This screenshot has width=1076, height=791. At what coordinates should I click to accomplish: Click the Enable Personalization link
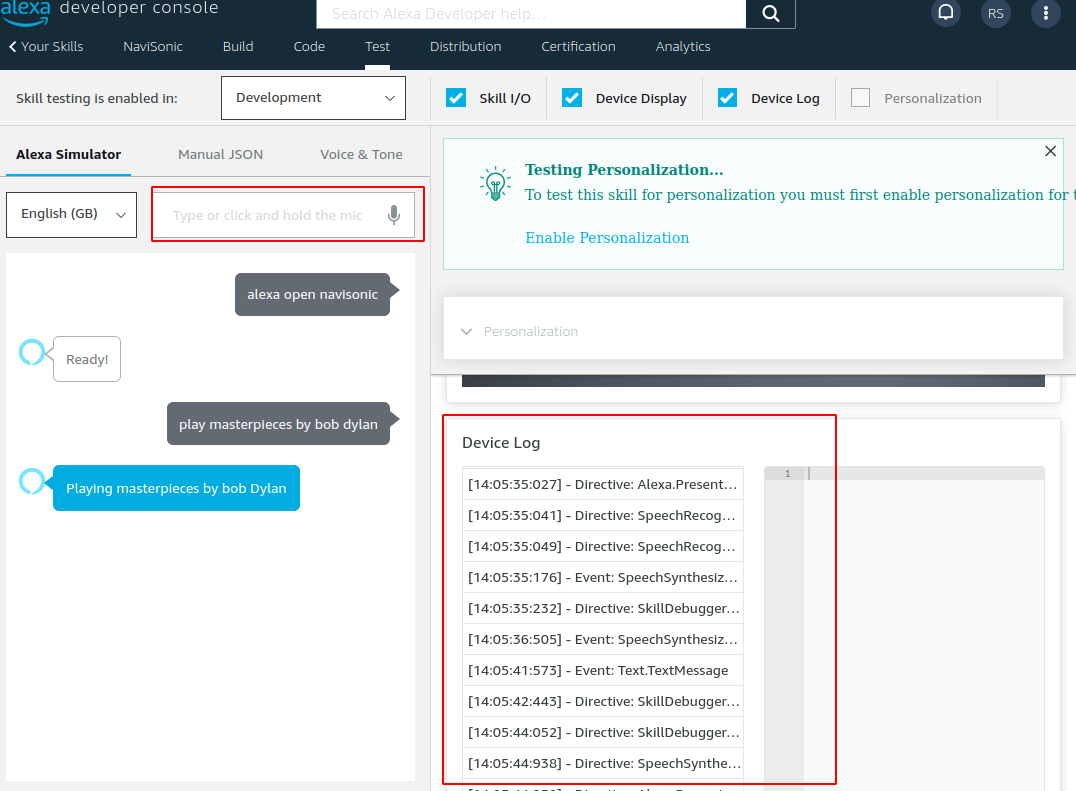[x=607, y=238]
